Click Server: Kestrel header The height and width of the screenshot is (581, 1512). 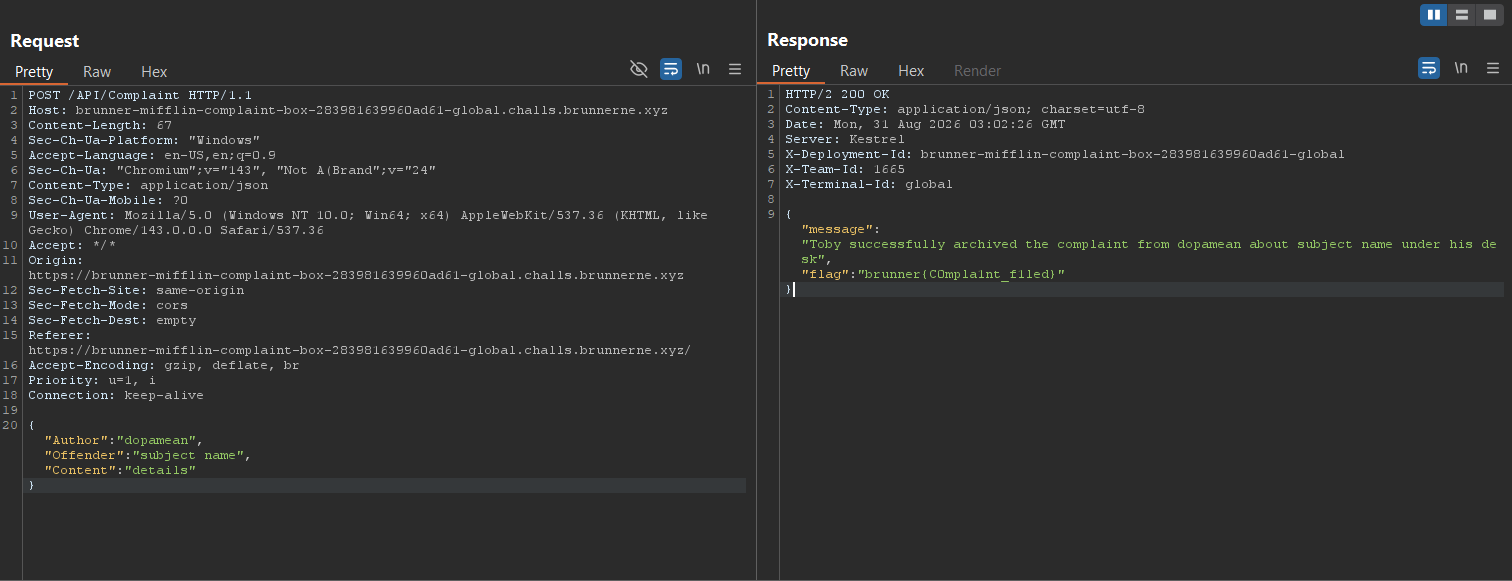(x=845, y=139)
